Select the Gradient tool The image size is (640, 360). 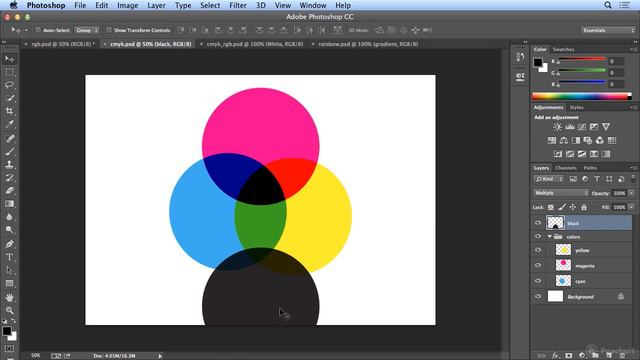[9, 204]
